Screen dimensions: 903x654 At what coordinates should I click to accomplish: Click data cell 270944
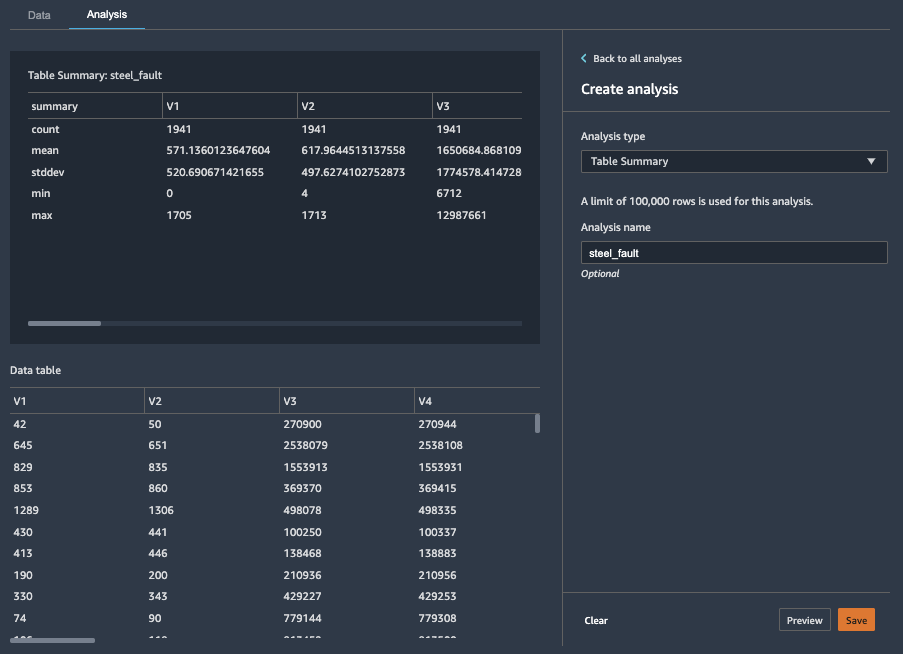click(x=437, y=424)
